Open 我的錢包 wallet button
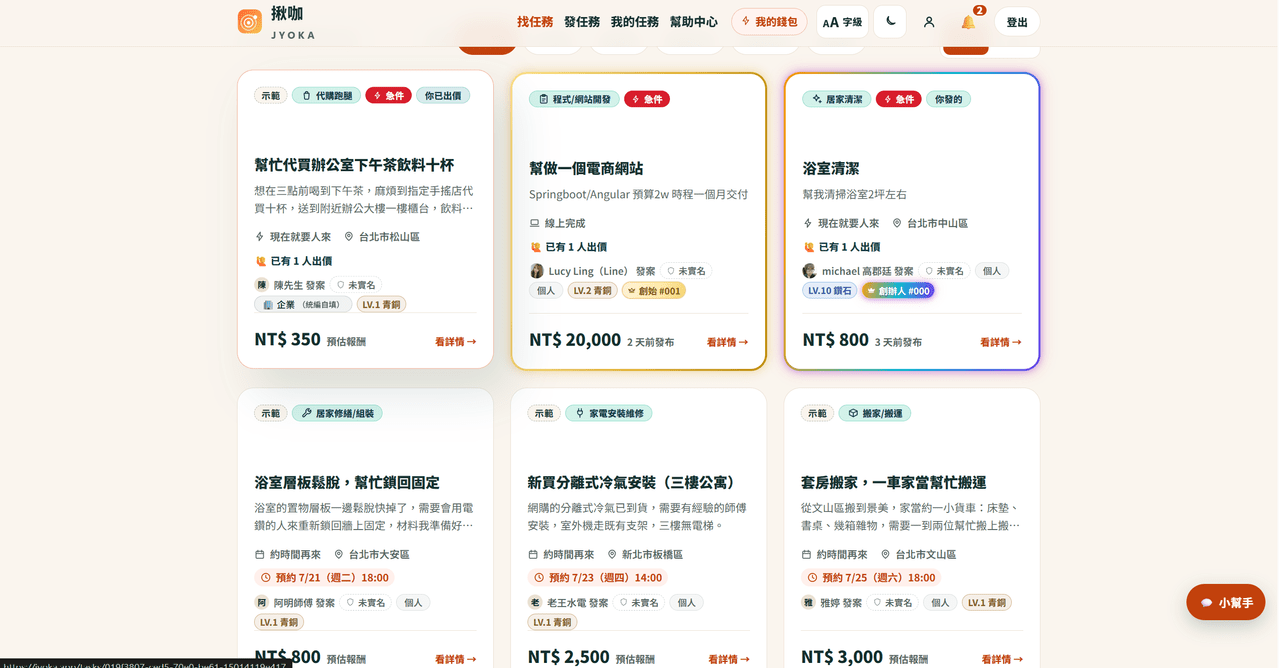Image resolution: width=1279 pixels, height=668 pixels. [x=769, y=21]
